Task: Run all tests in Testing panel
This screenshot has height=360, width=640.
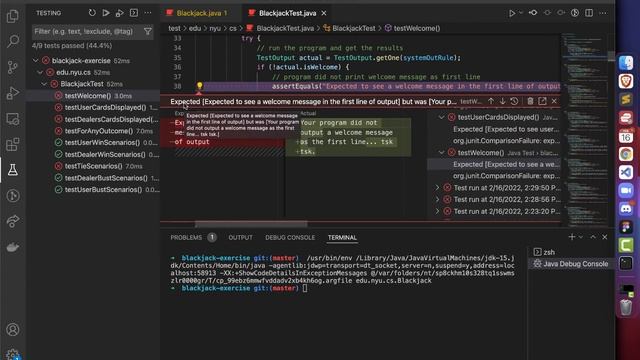Action: pyautogui.click(x=106, y=13)
